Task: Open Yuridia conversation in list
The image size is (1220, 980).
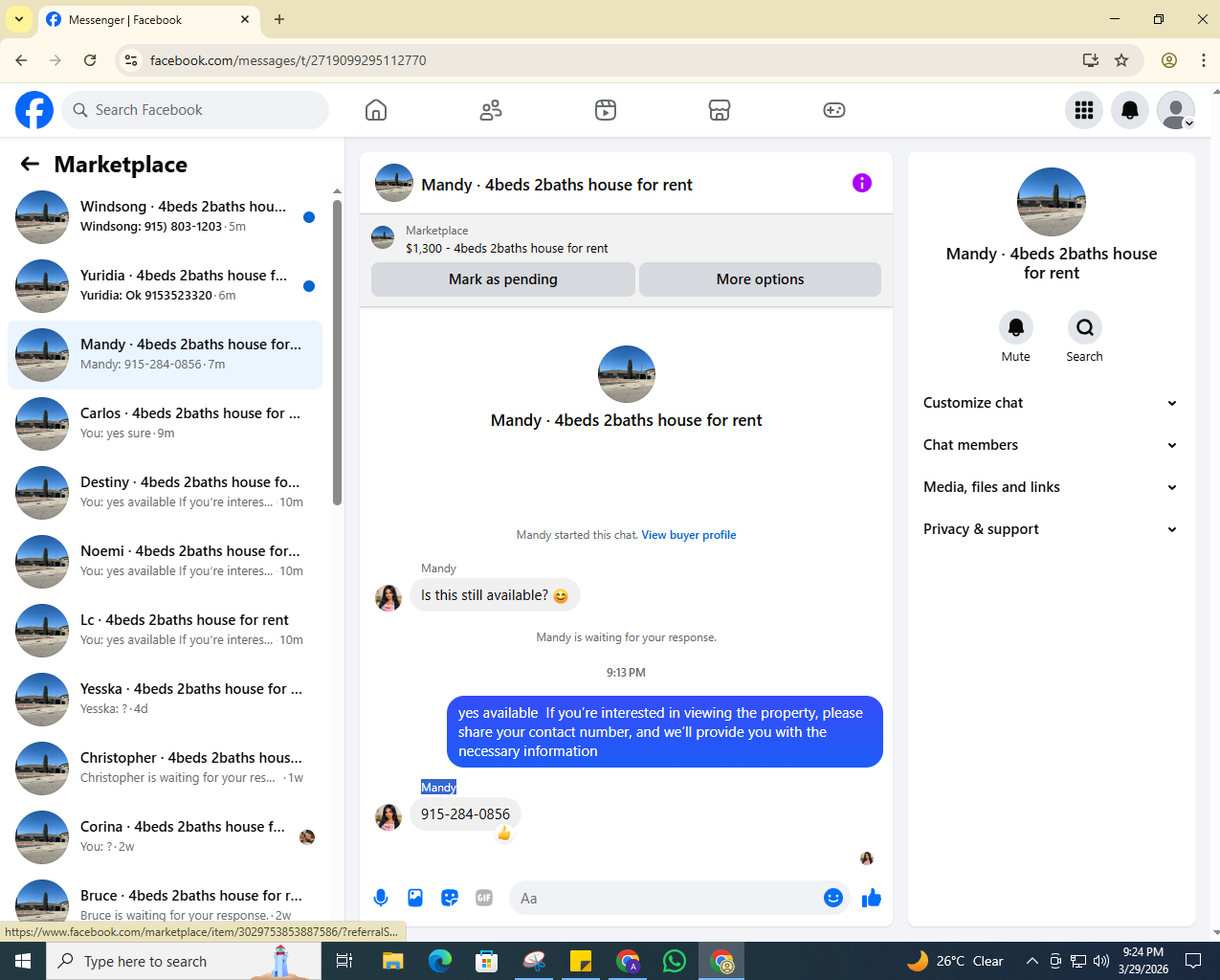Action: pyautogui.click(x=165, y=286)
